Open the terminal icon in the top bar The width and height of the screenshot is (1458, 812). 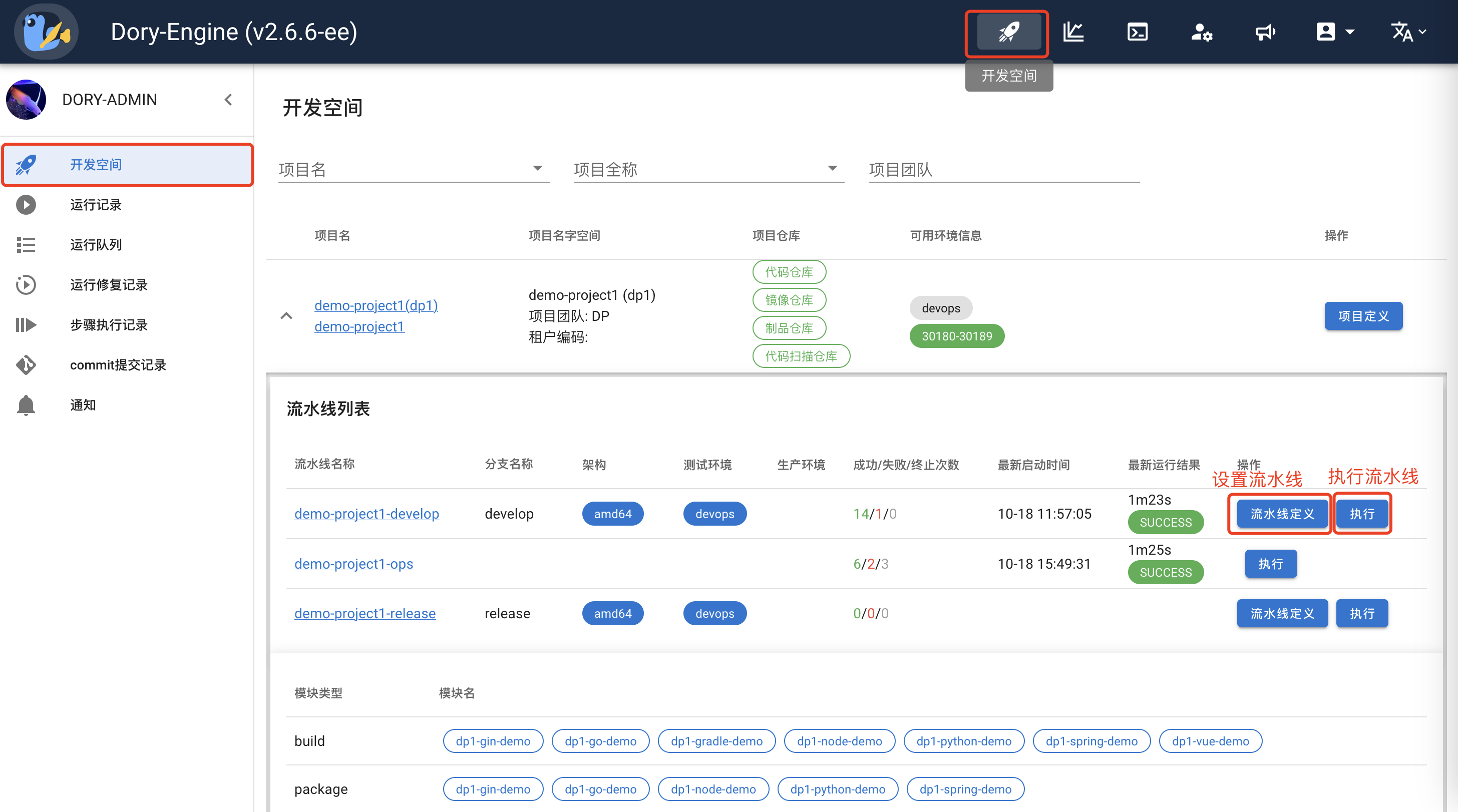[x=1137, y=32]
